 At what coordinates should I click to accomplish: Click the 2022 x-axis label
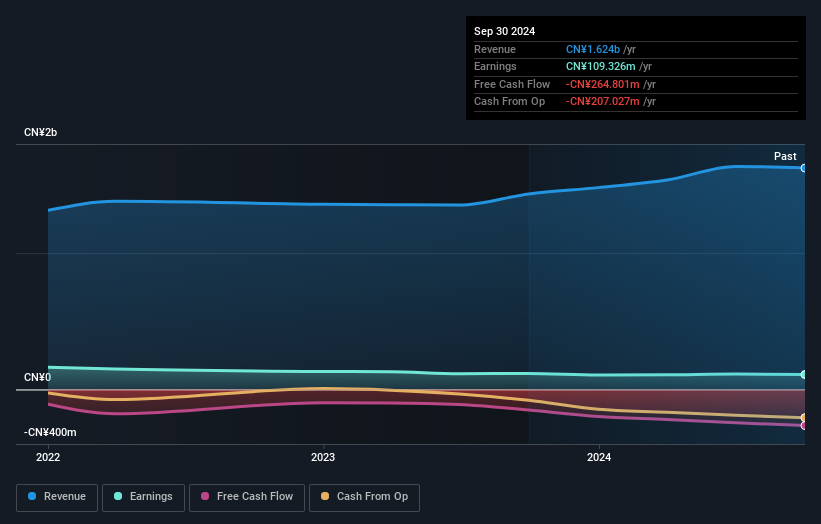pyautogui.click(x=48, y=457)
